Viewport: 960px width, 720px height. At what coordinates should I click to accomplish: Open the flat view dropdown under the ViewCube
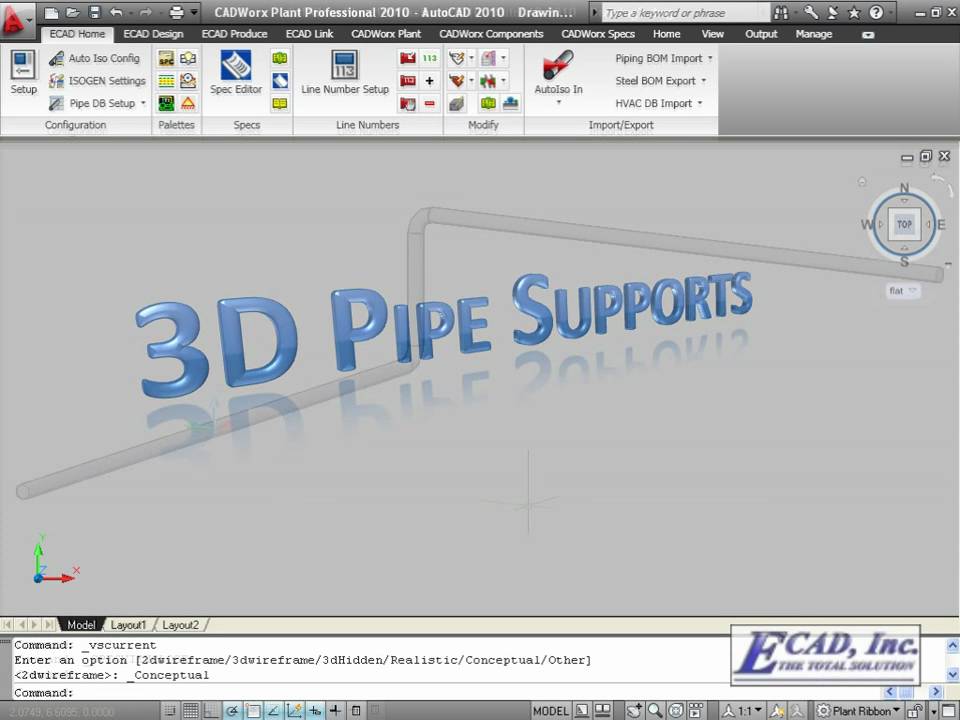[x=902, y=291]
